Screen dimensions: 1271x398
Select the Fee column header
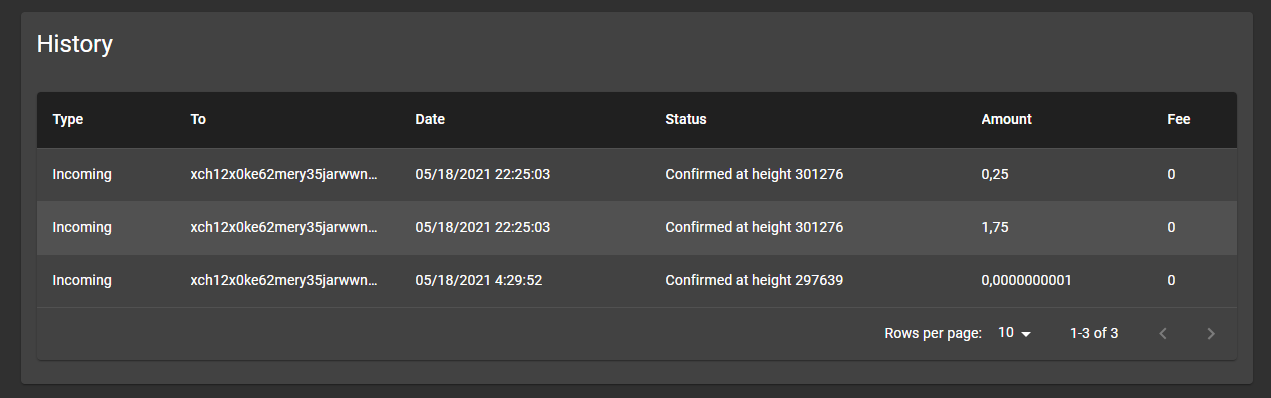click(1179, 119)
